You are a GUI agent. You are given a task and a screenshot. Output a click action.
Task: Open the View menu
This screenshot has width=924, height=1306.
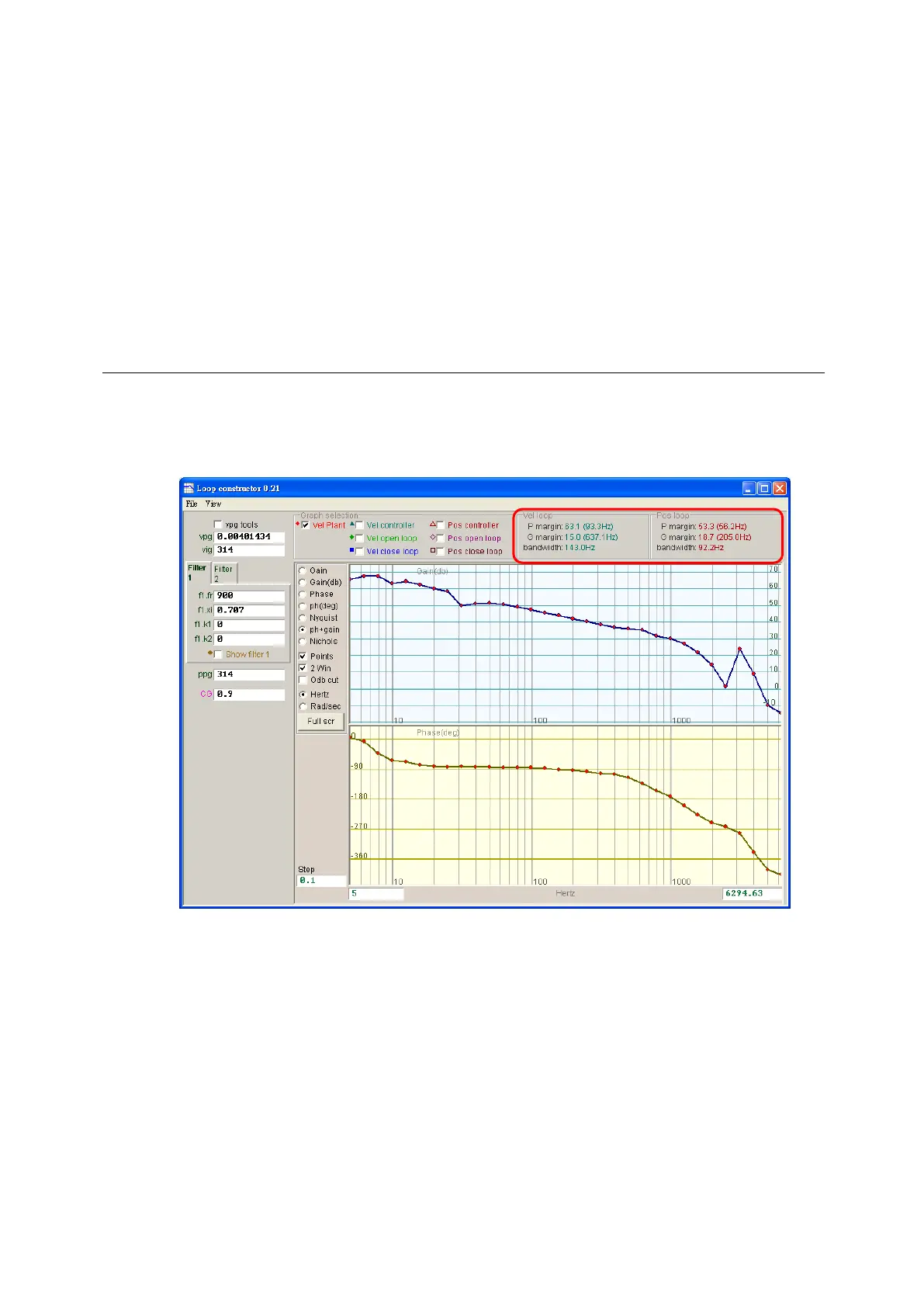click(x=213, y=504)
